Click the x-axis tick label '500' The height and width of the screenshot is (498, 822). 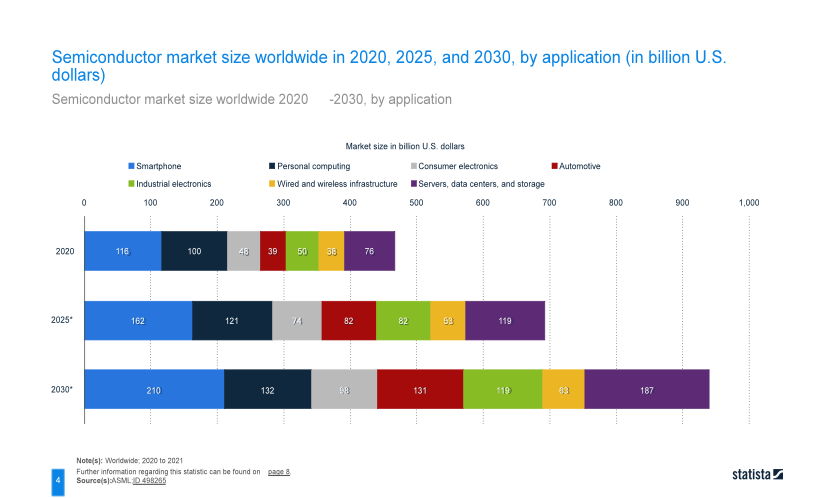(x=416, y=203)
